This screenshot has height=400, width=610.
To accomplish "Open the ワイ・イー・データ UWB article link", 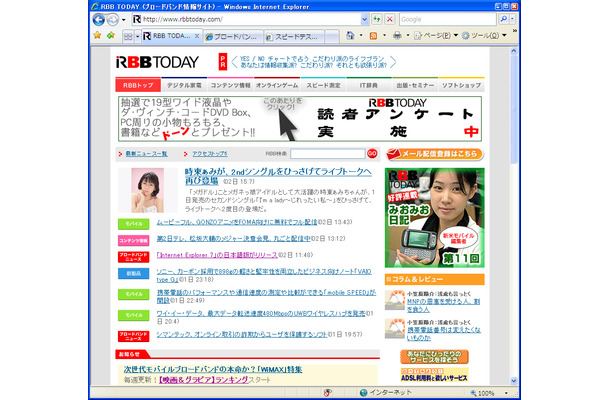I will (x=261, y=314).
